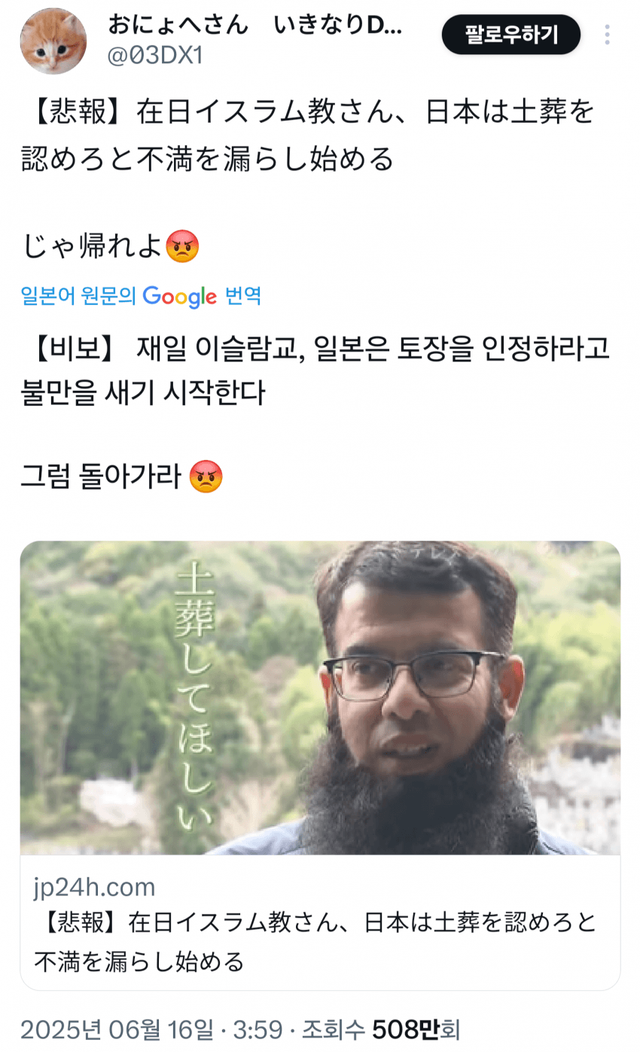This screenshot has width=640, height=1052.
Task: Select the Japanese 【悲報】 tweet headline text
Action: 308,135
